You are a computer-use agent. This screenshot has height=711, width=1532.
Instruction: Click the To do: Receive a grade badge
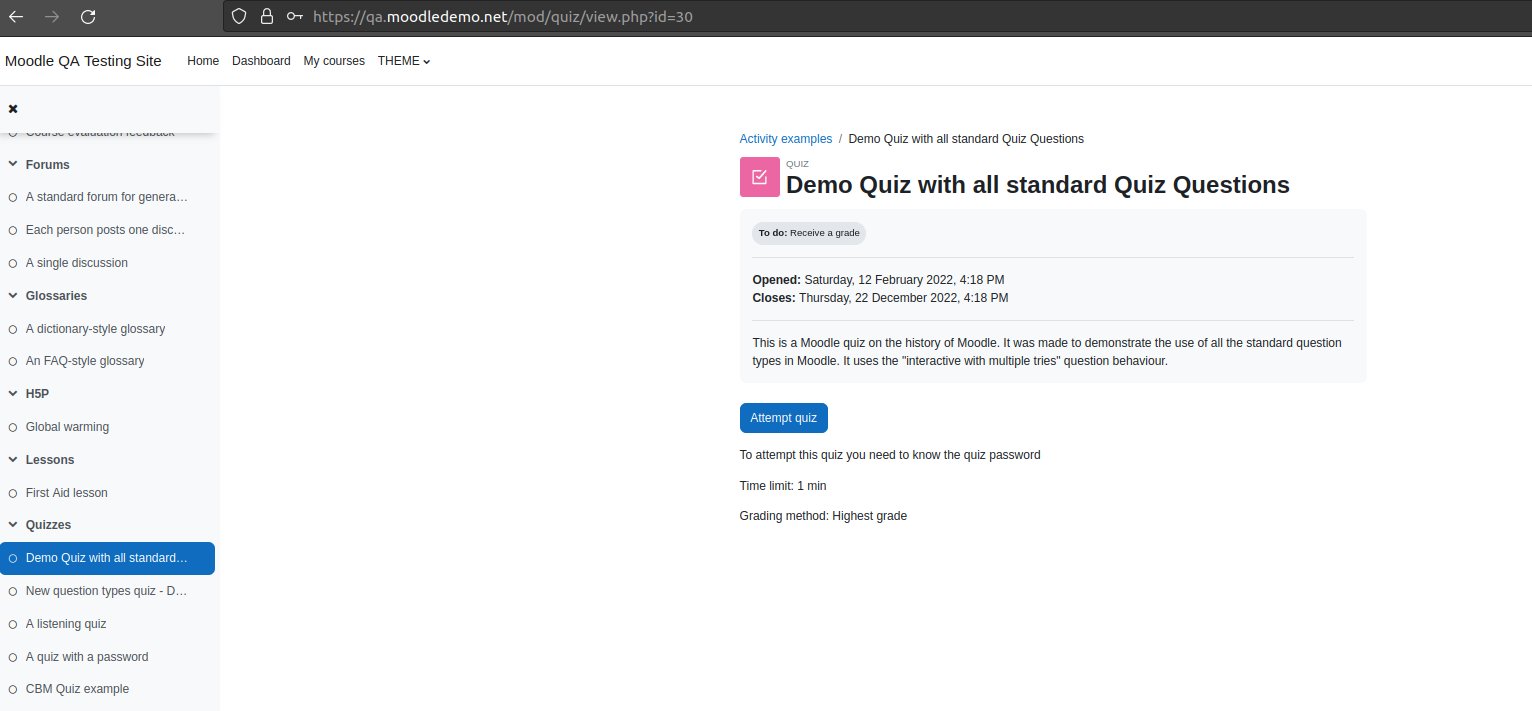click(808, 233)
